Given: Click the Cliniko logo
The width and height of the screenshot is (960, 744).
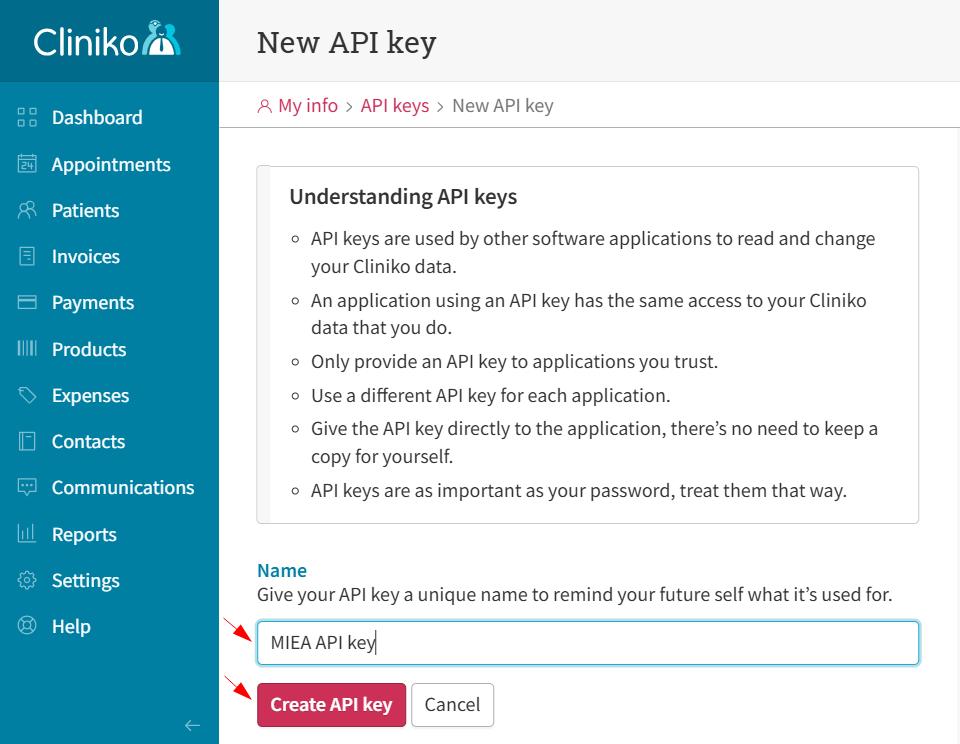Looking at the screenshot, I should click(x=109, y=40).
